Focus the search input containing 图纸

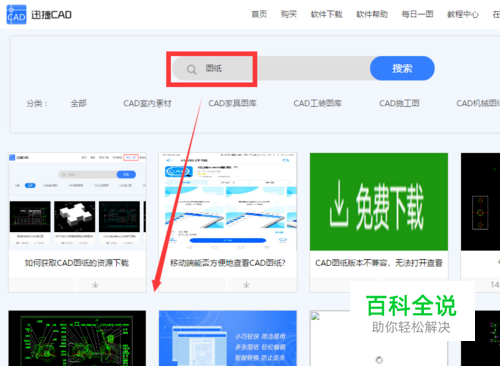tap(271, 68)
